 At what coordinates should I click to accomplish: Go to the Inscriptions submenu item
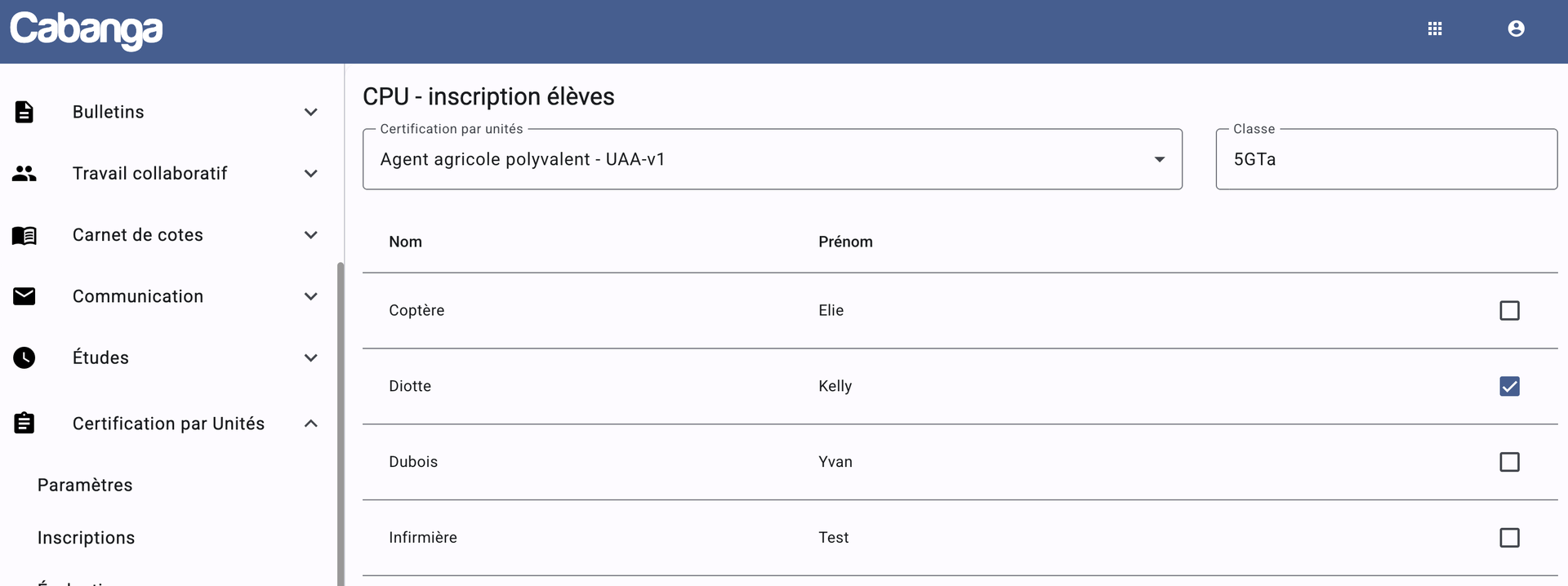[x=86, y=538]
